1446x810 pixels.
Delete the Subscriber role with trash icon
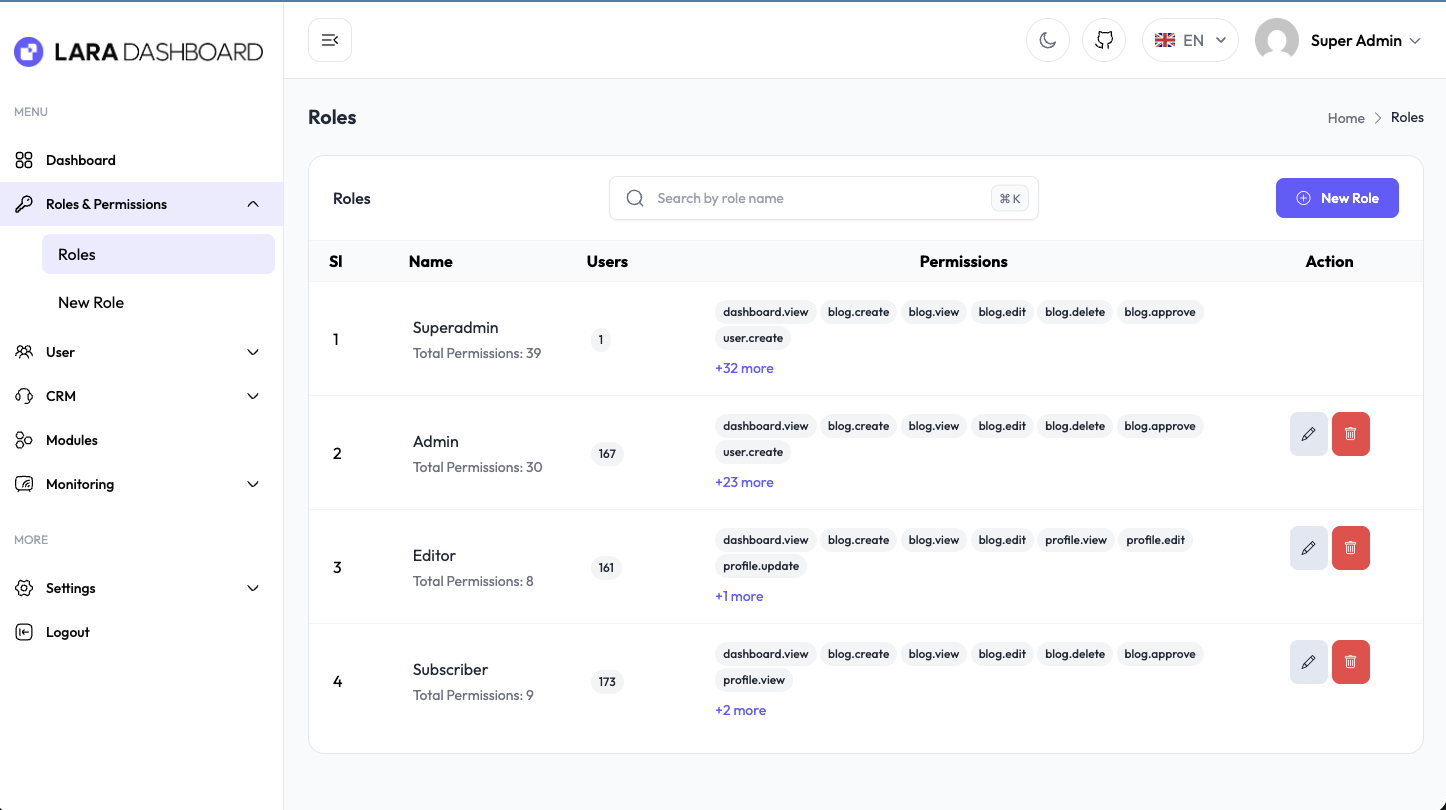tap(1350, 662)
